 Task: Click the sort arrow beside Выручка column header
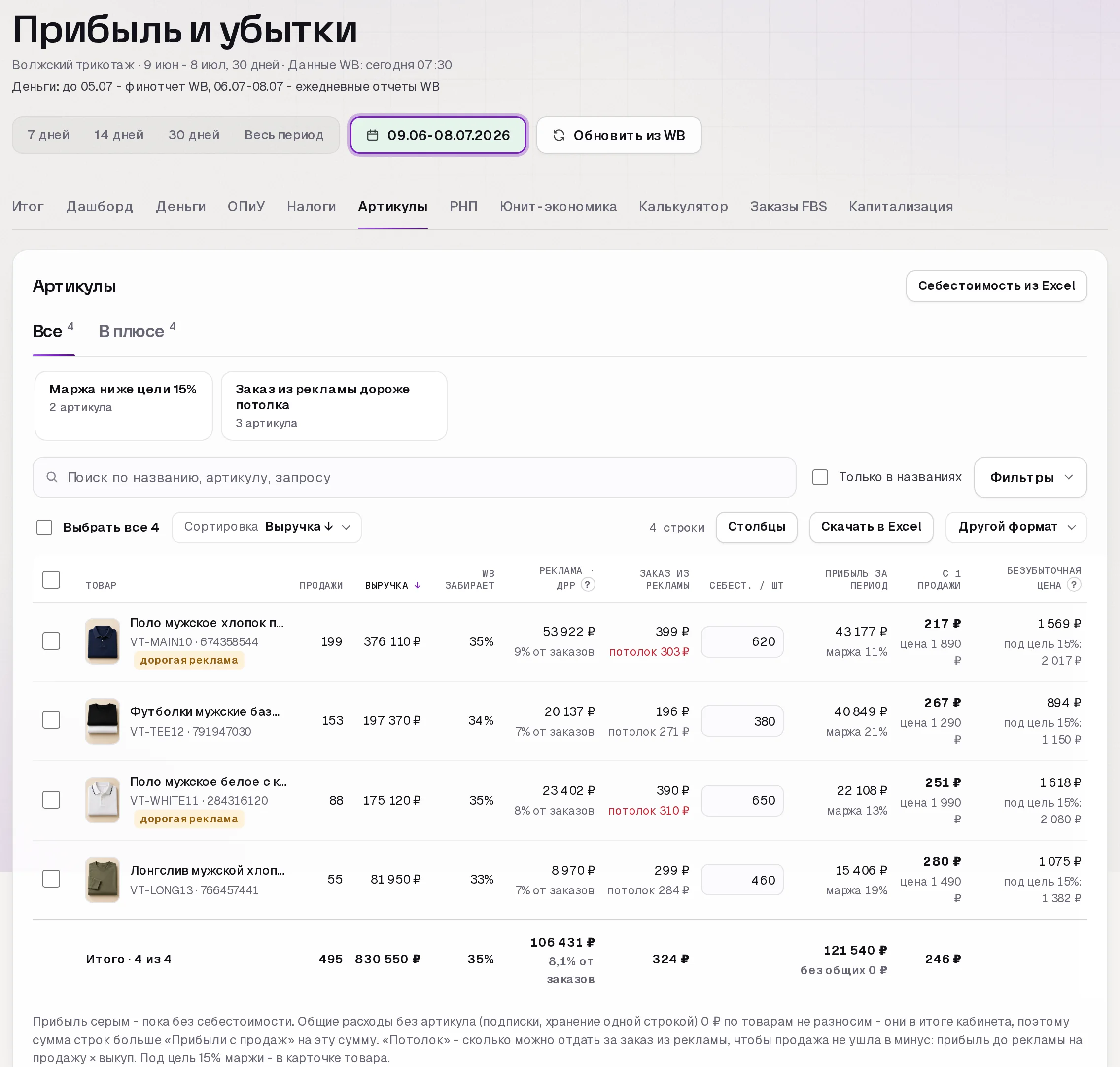(418, 585)
